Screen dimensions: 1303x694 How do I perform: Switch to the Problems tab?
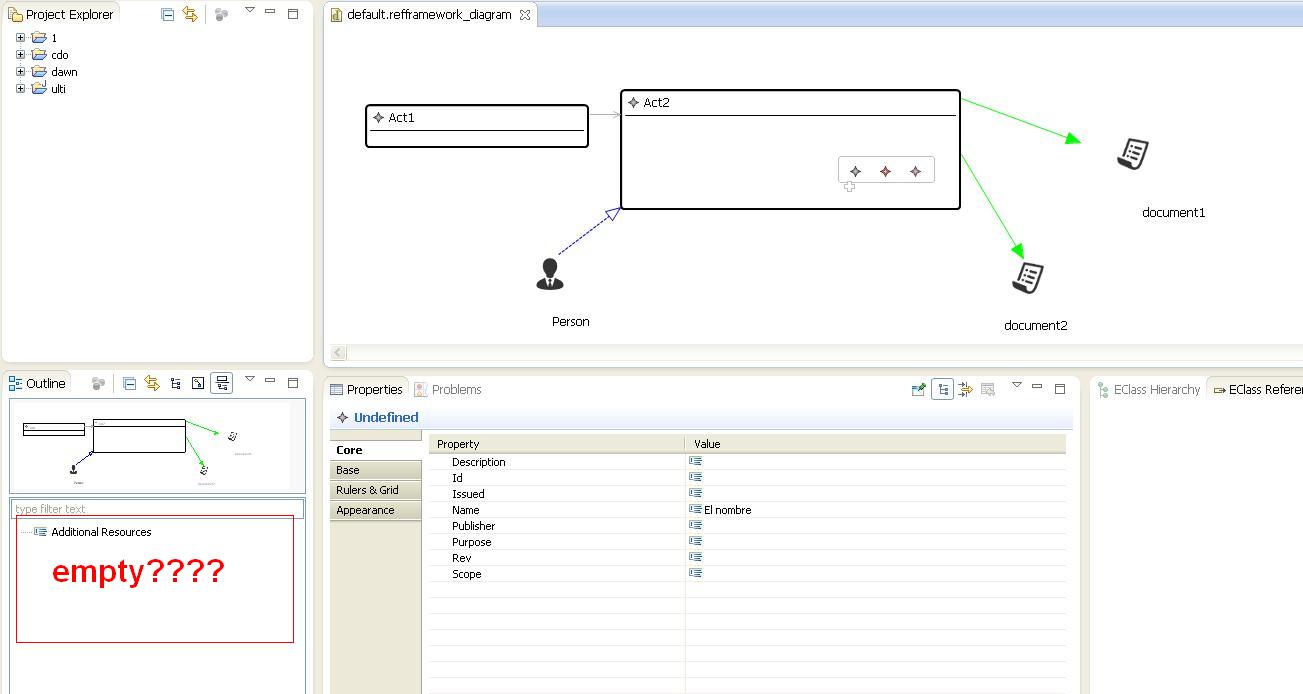click(x=448, y=389)
